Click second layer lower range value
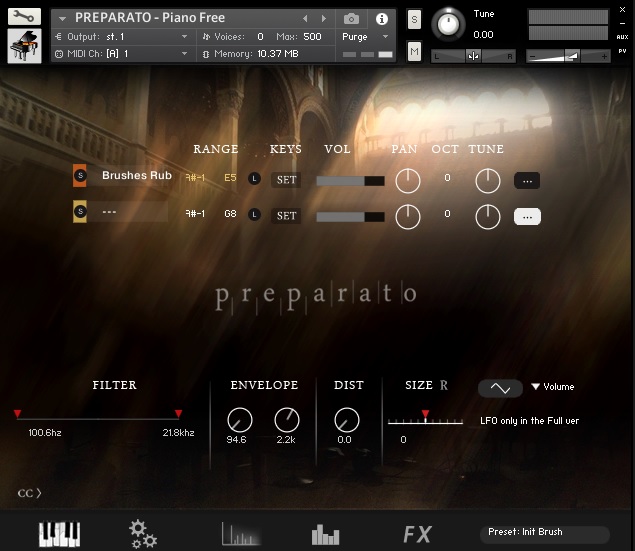 [195, 214]
